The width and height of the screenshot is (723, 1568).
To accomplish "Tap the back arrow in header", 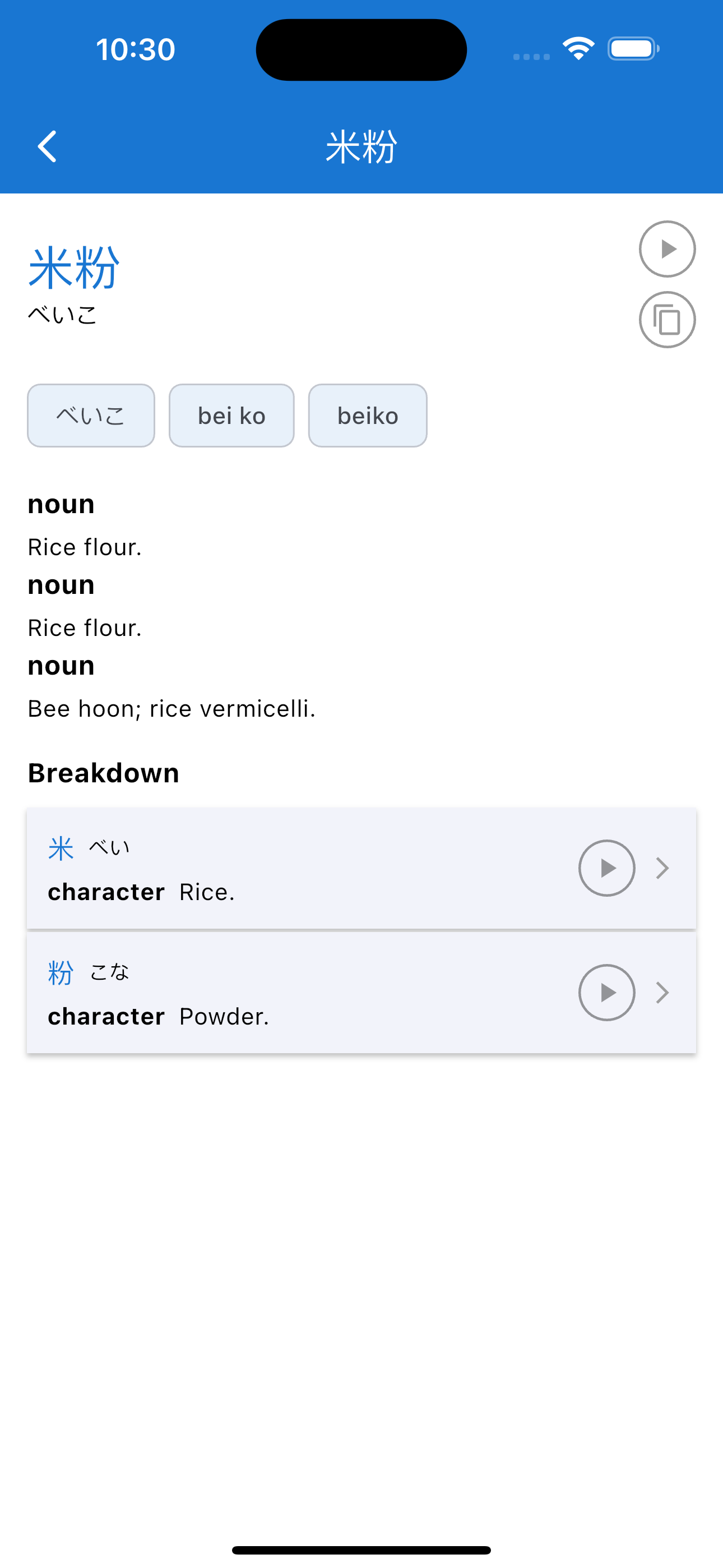I will click(48, 146).
